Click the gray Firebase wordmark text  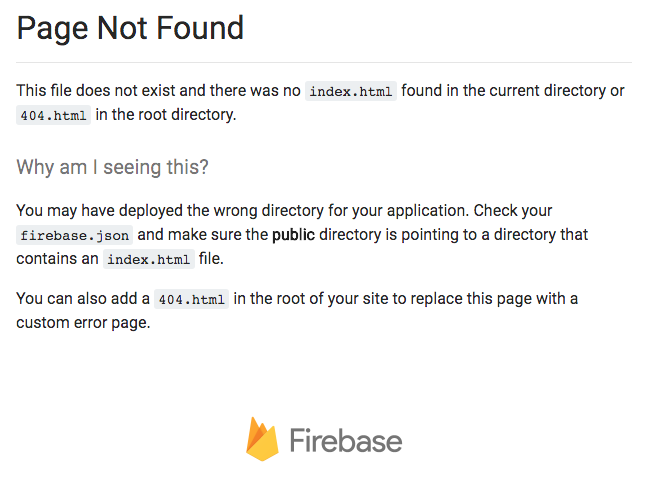point(345,441)
